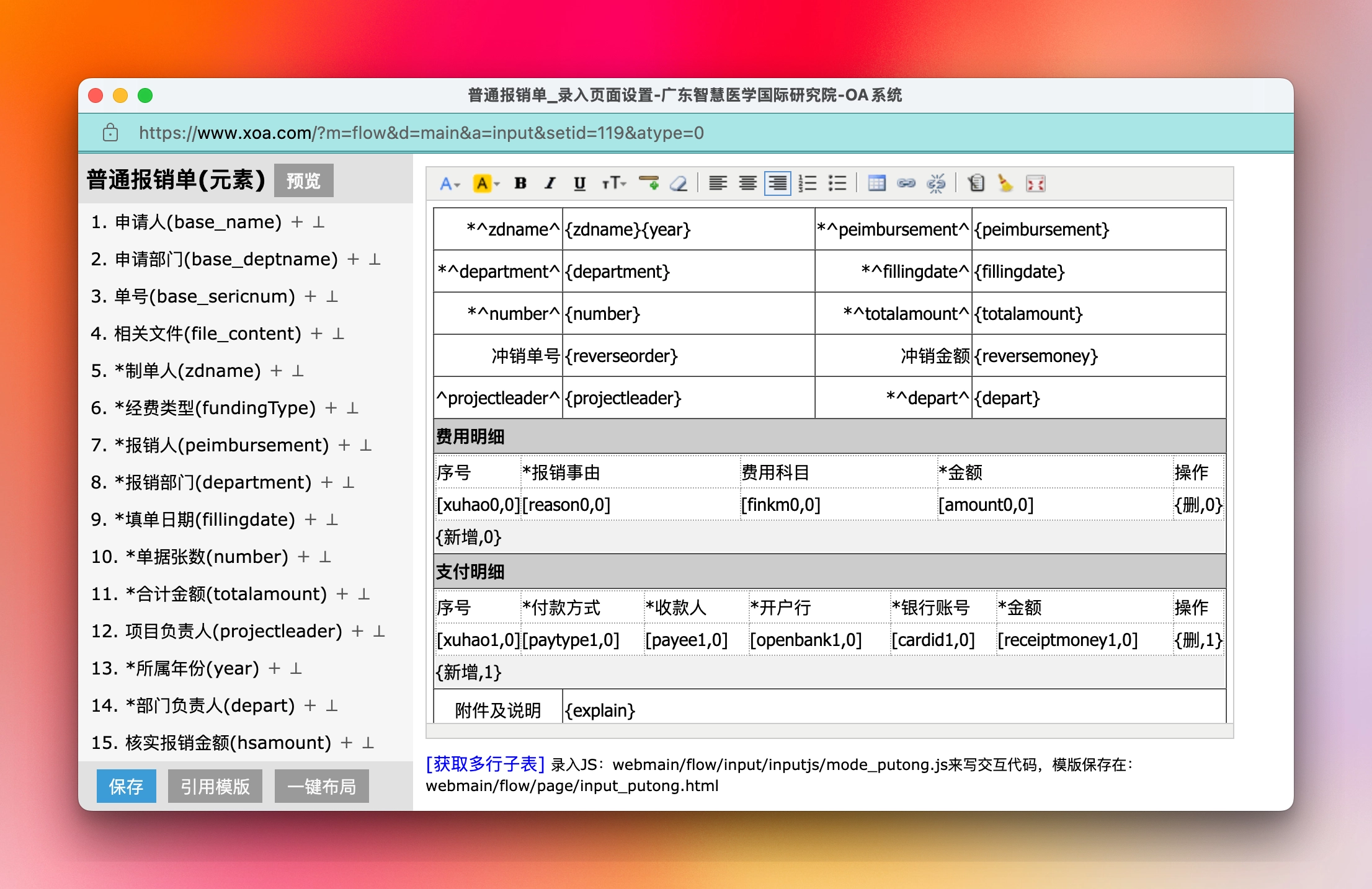1372x889 pixels.
Task: Click the 引用模版 button
Action: (x=215, y=786)
